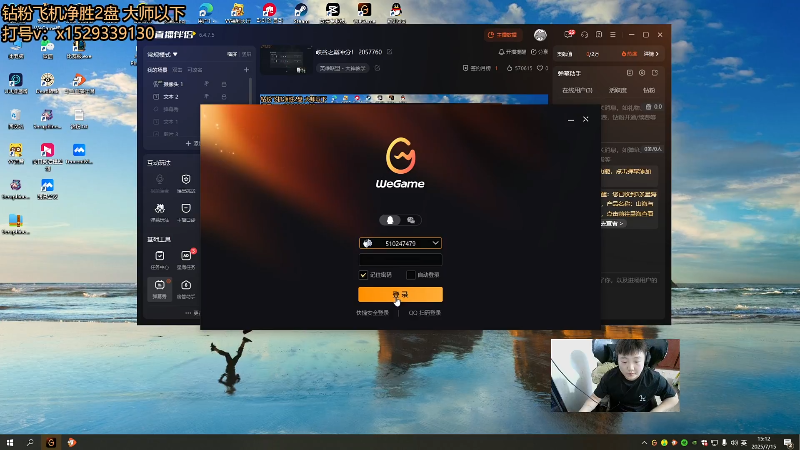
Task: Focus the WeGame password input field
Action: tap(400, 259)
